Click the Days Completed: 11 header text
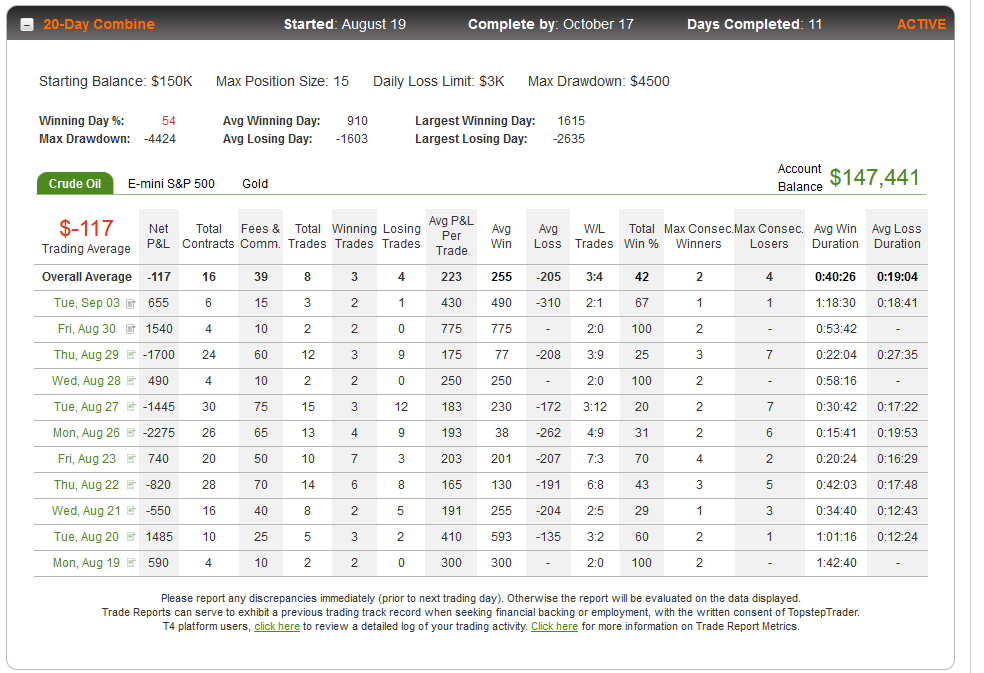 point(754,24)
